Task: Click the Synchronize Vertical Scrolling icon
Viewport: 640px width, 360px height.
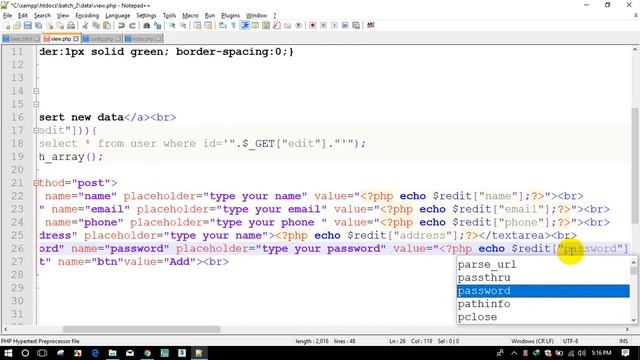Action: pyautogui.click(x=197, y=26)
